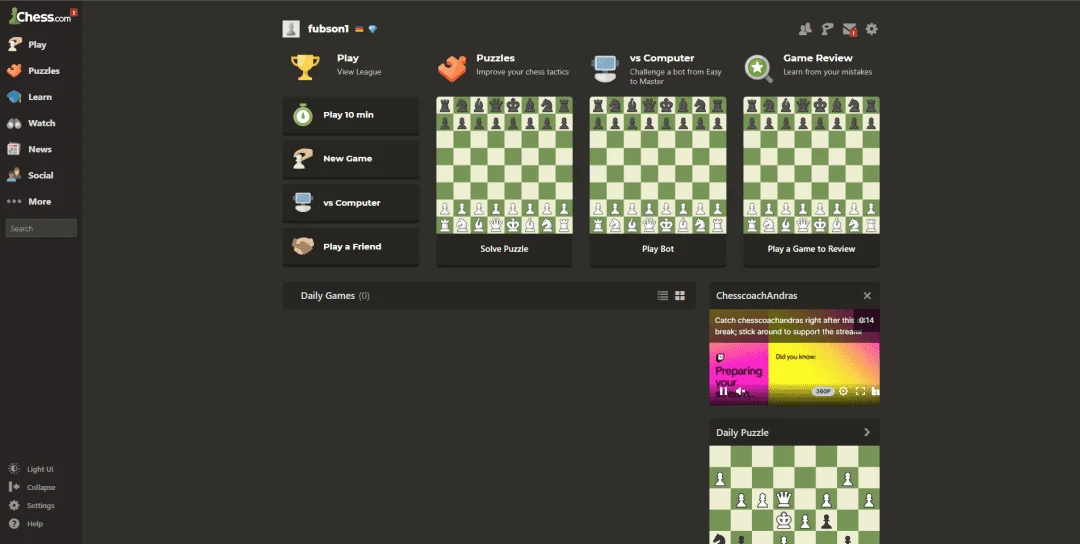Open stream player settings gear

[x=843, y=391]
